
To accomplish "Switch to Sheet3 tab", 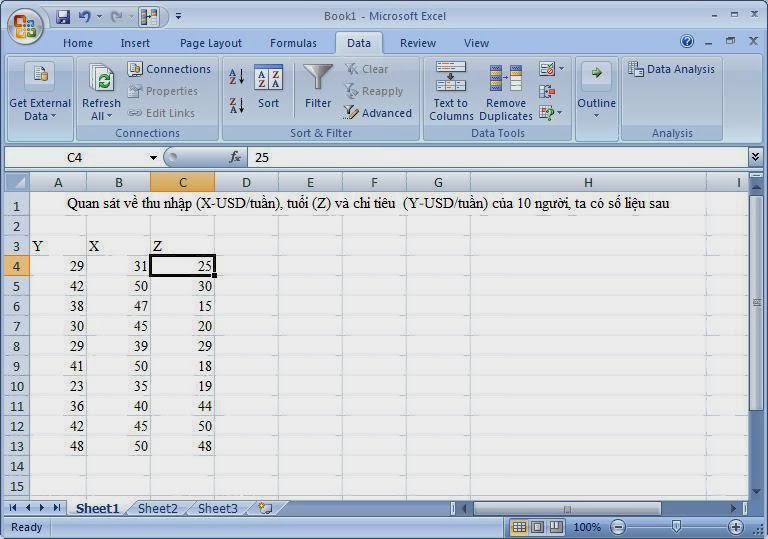I will click(x=217, y=509).
